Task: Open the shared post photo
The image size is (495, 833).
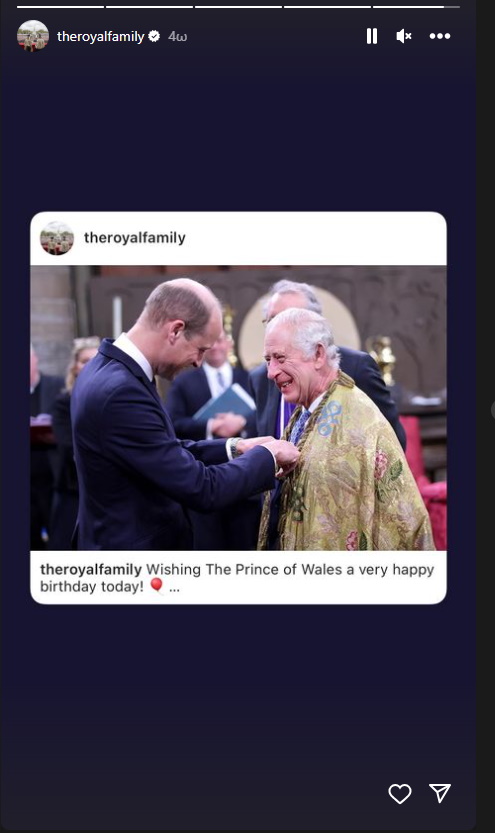Action: 238,408
